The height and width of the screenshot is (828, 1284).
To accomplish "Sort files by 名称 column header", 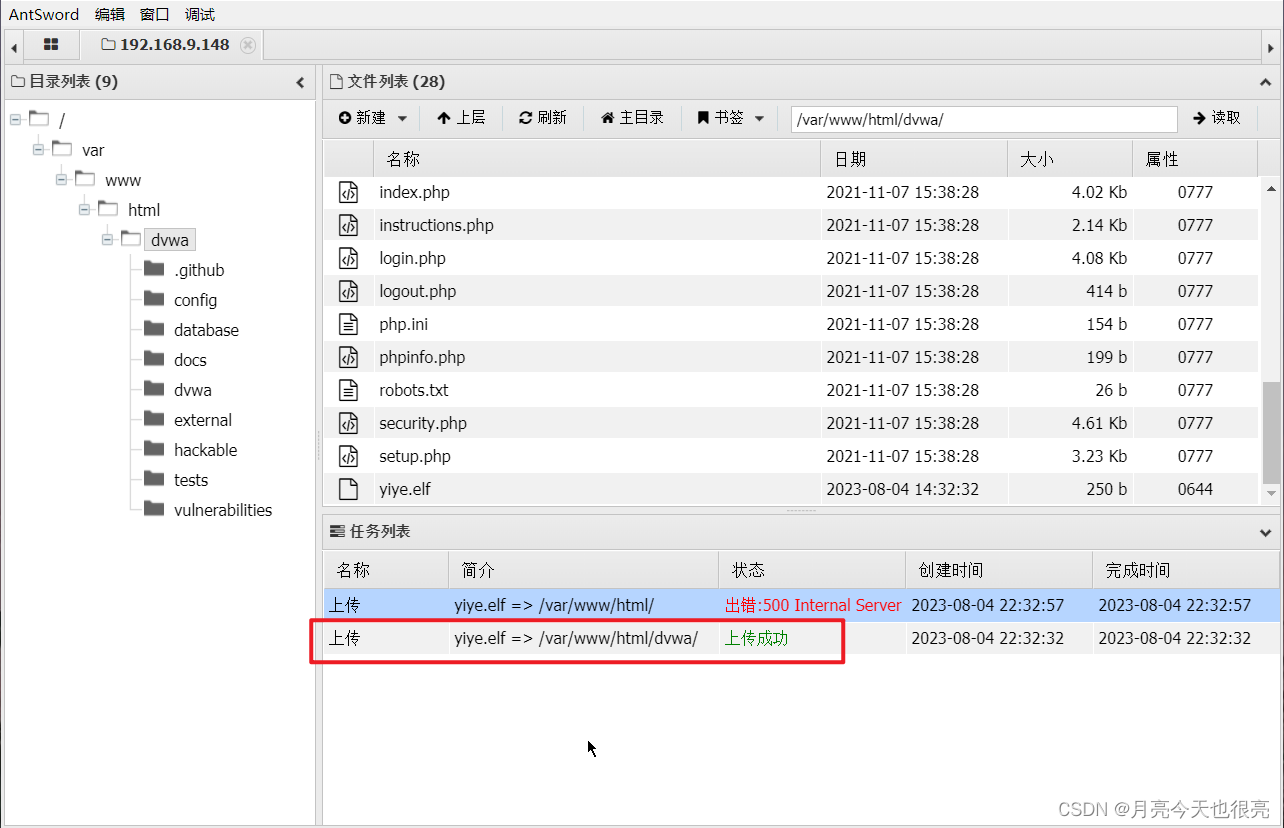I will point(597,159).
